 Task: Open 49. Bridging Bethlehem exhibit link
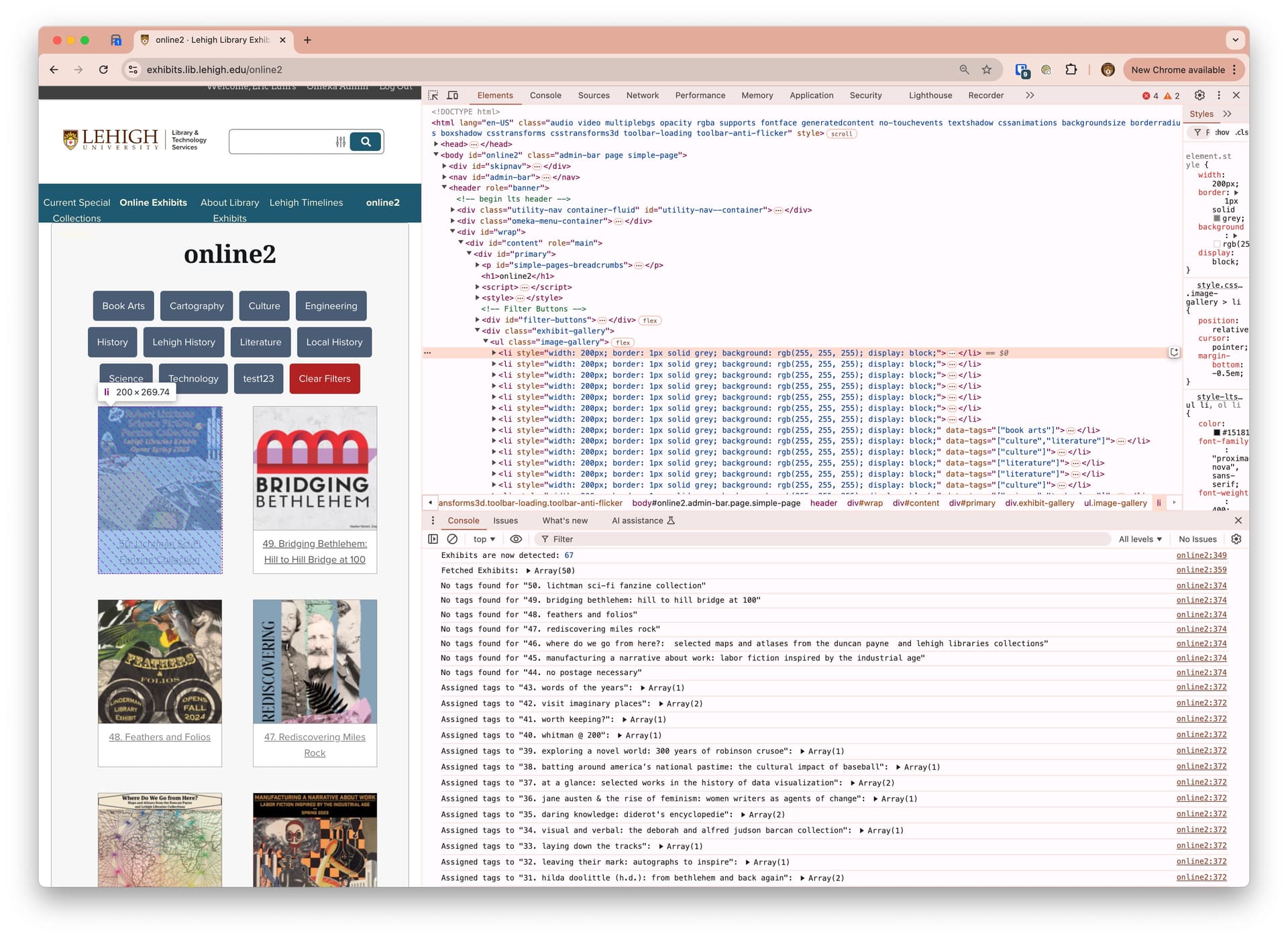315,552
